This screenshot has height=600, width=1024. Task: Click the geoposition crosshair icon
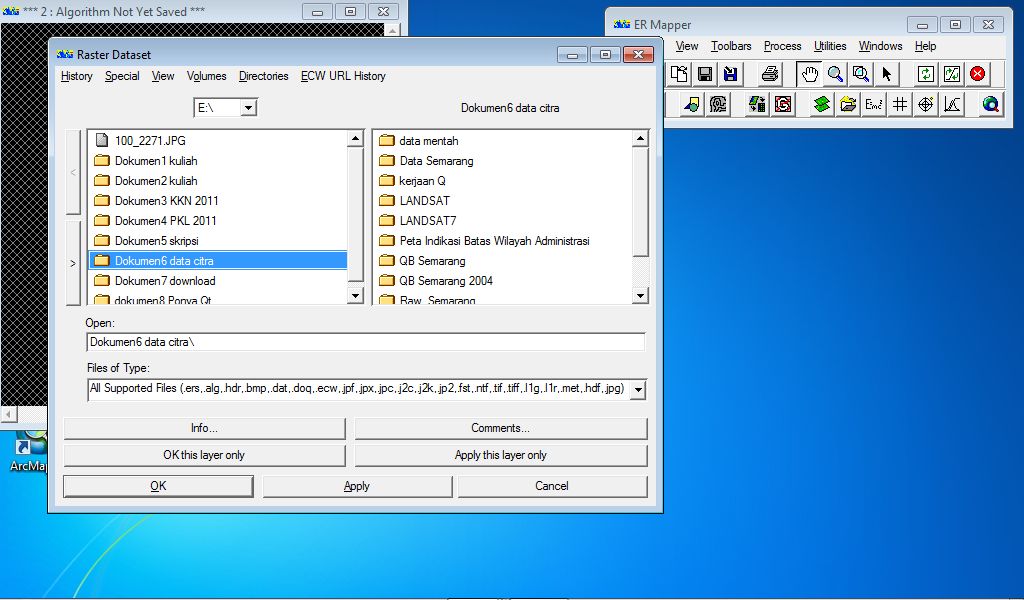[925, 103]
